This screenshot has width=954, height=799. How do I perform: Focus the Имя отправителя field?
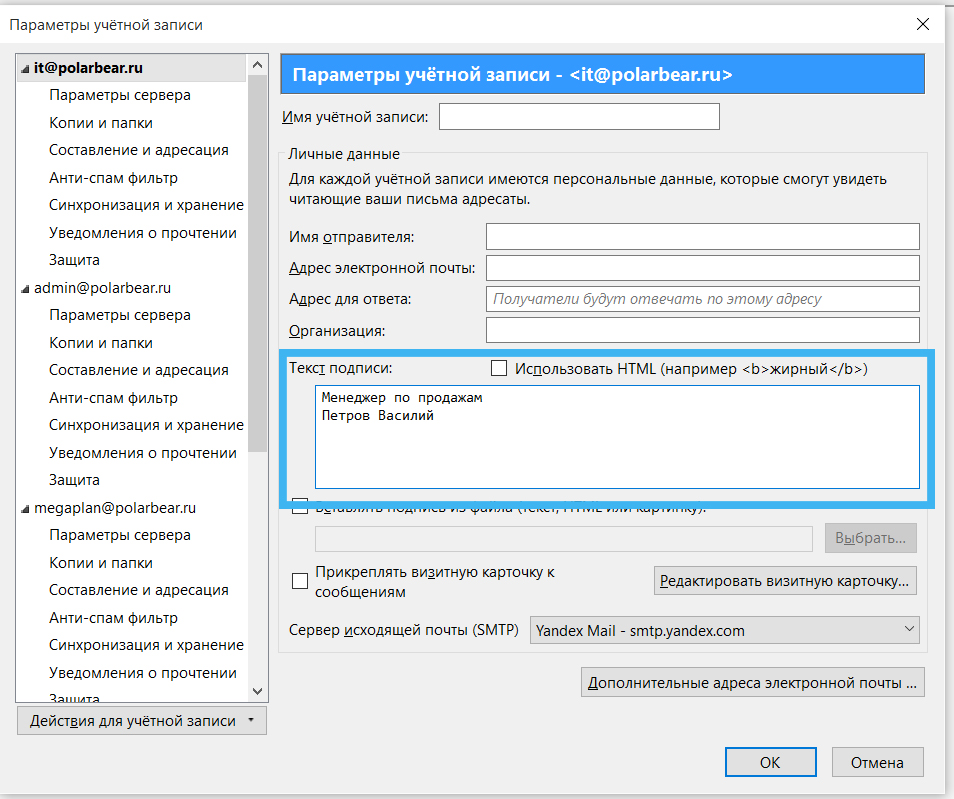coord(703,236)
